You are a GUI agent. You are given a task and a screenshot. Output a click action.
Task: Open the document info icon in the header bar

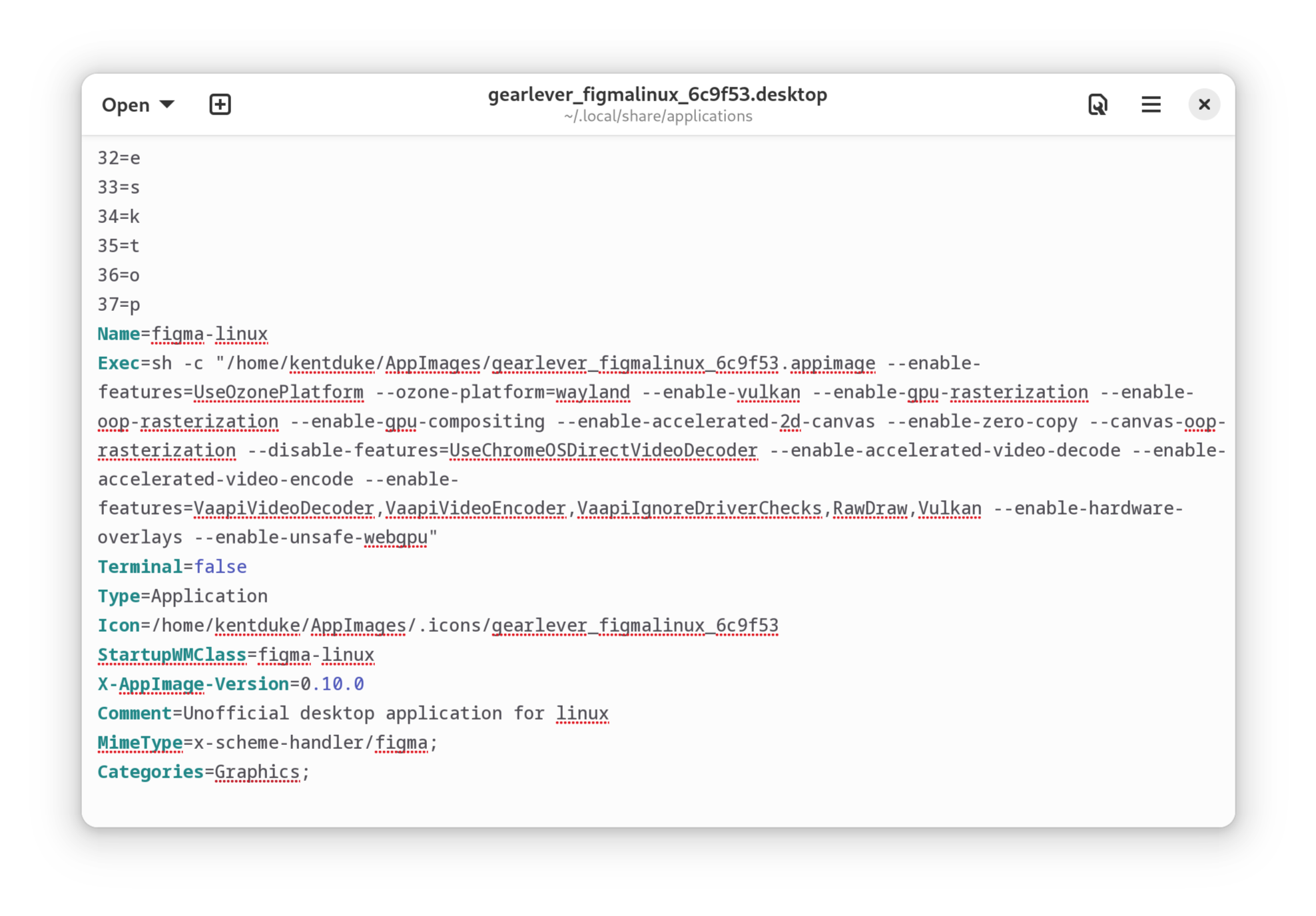click(x=1098, y=105)
